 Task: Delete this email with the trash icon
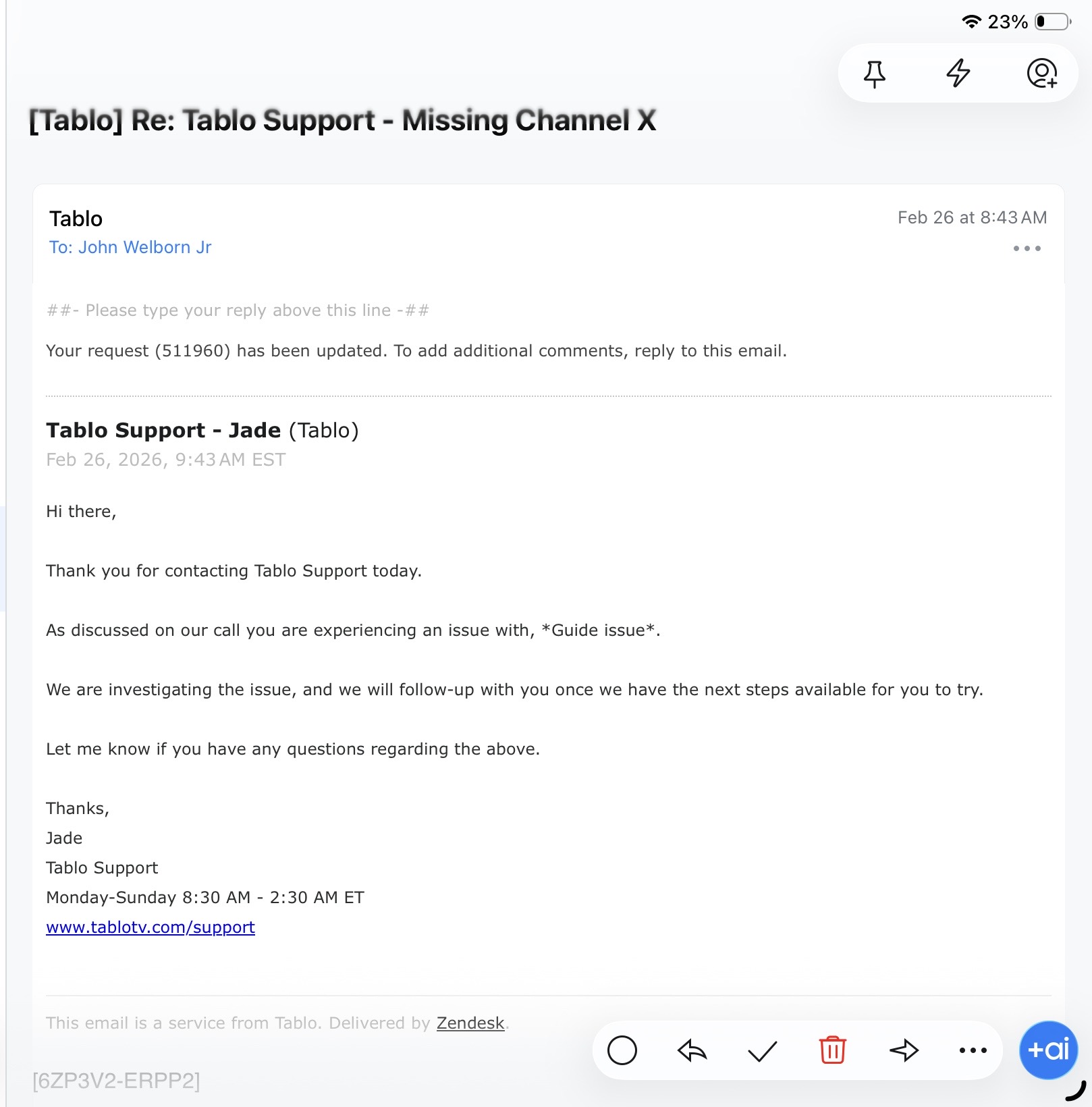click(x=832, y=1050)
